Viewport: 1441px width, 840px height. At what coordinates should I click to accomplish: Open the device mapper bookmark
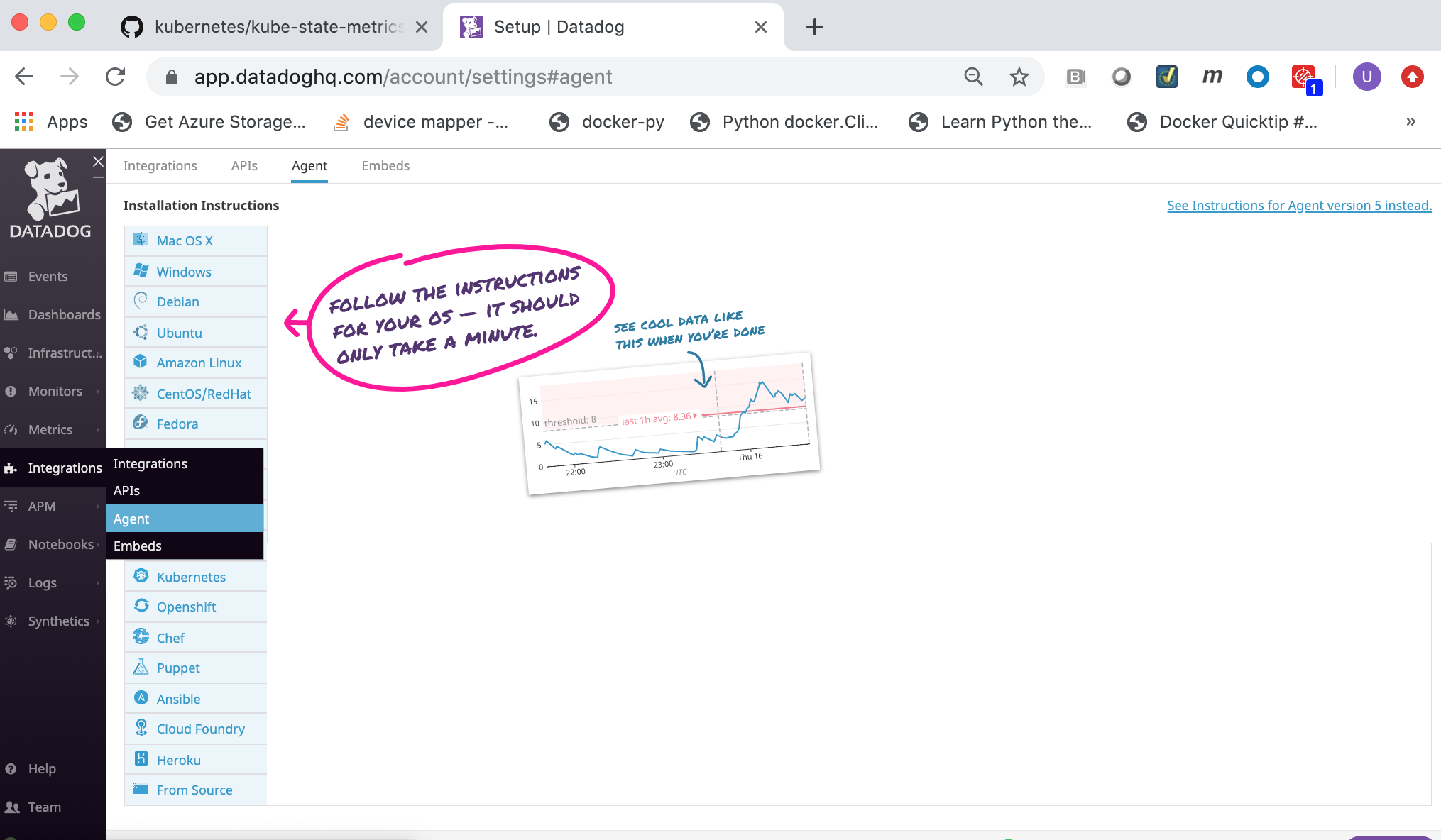pos(421,122)
